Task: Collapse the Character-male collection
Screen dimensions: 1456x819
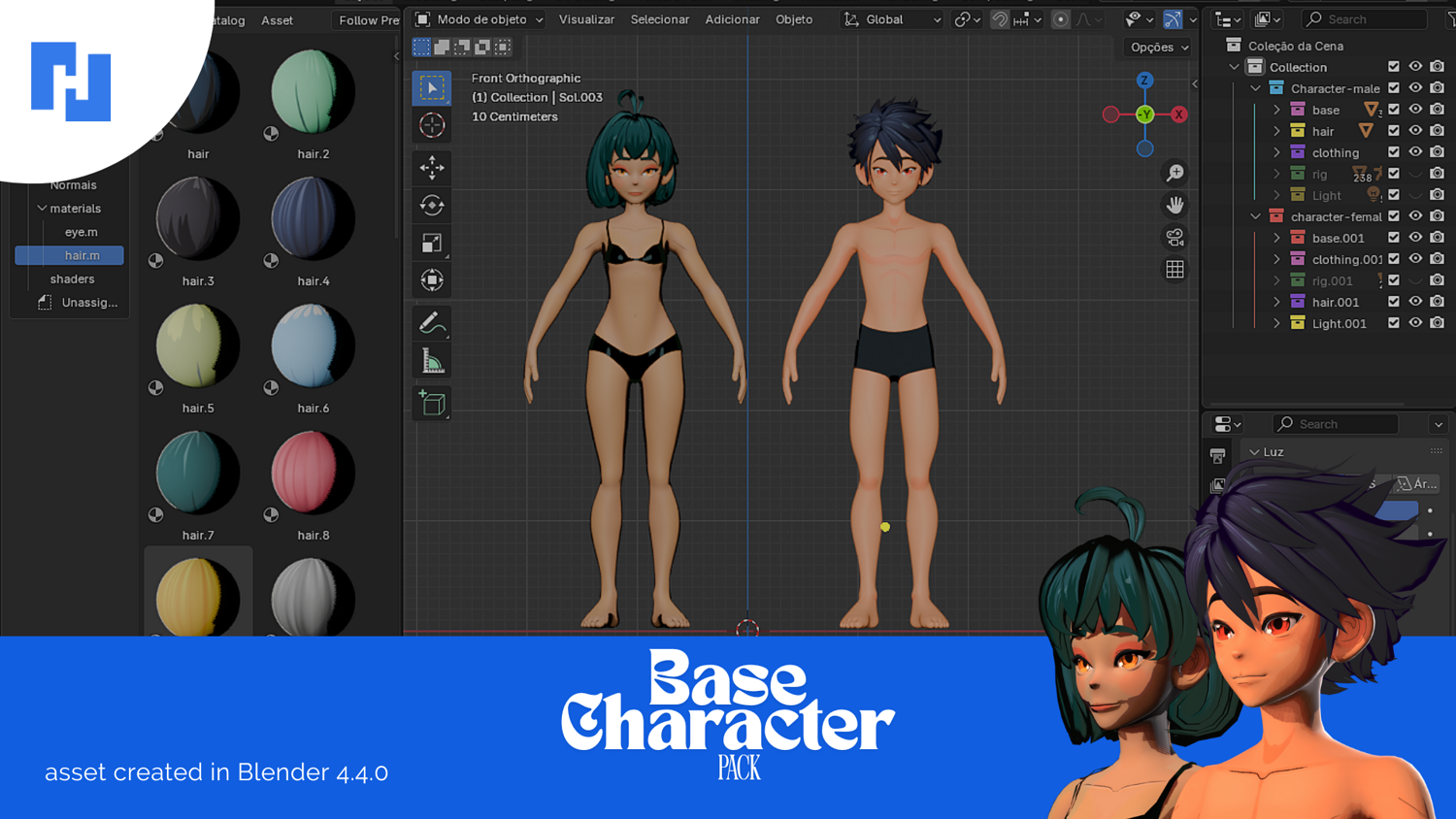Action: tap(1255, 88)
